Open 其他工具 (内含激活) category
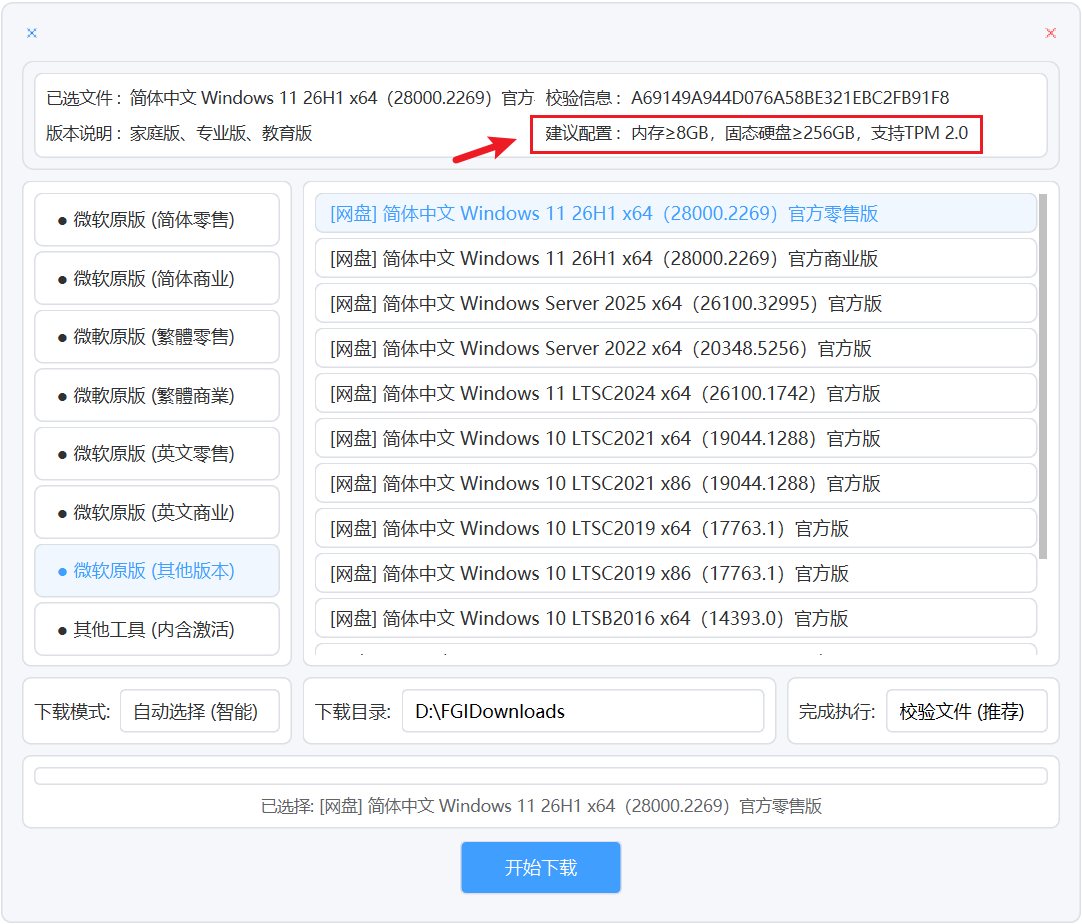 pyautogui.click(x=157, y=629)
